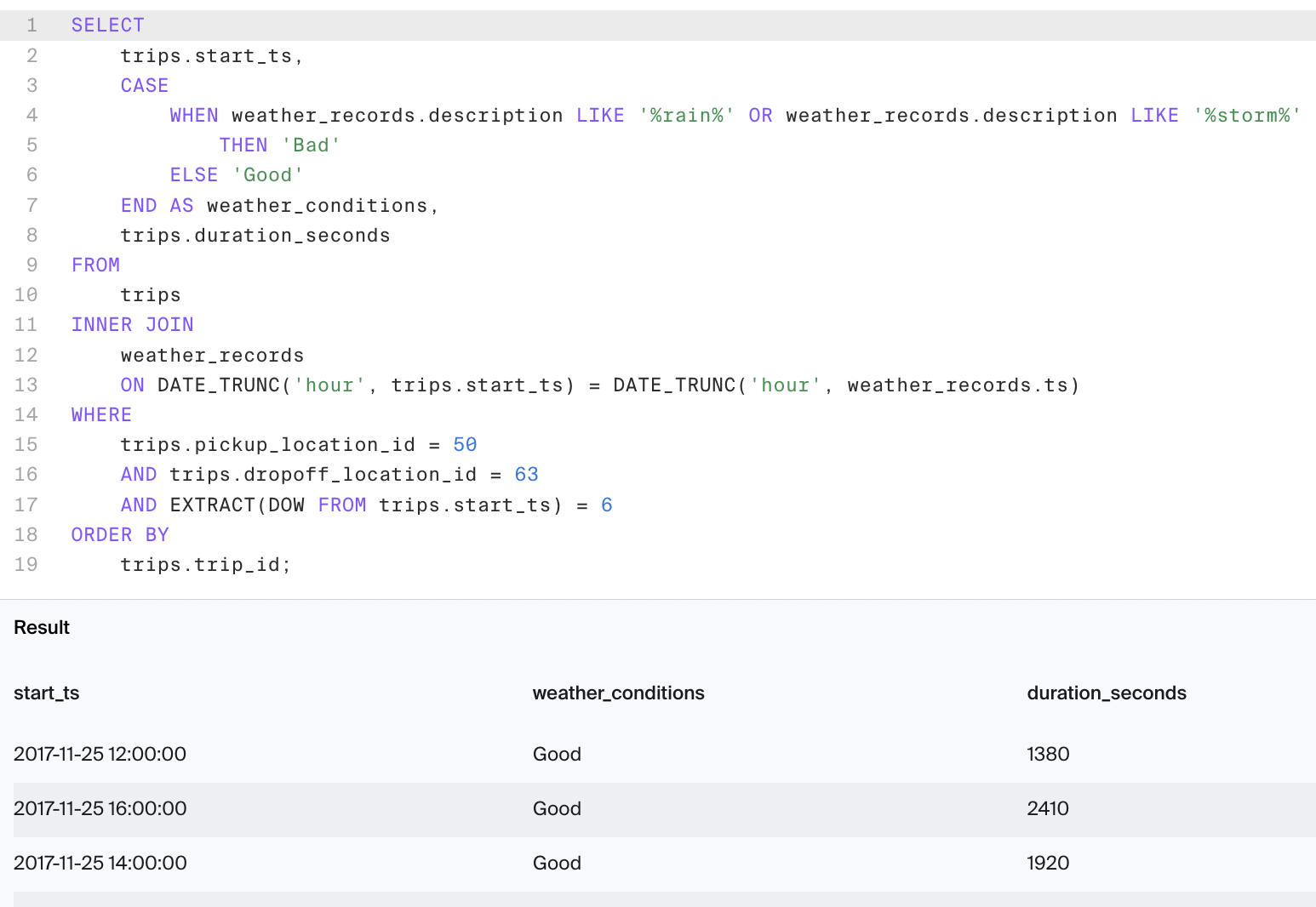Select the 2017-11-25 12:00:00 timestamp cell
The height and width of the screenshot is (907, 1316).
(x=100, y=755)
